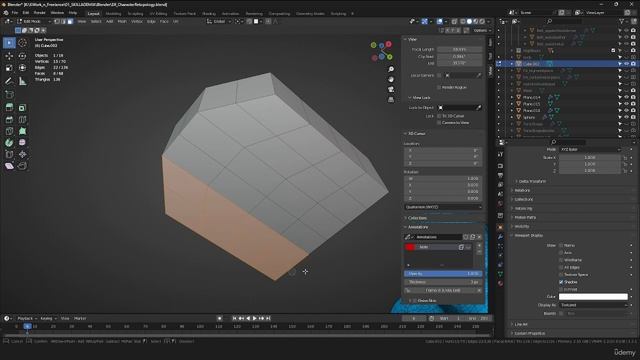Switch to the Layout workspace tab
Image resolution: width=640 pixels, height=360 pixels.
[x=93, y=13]
